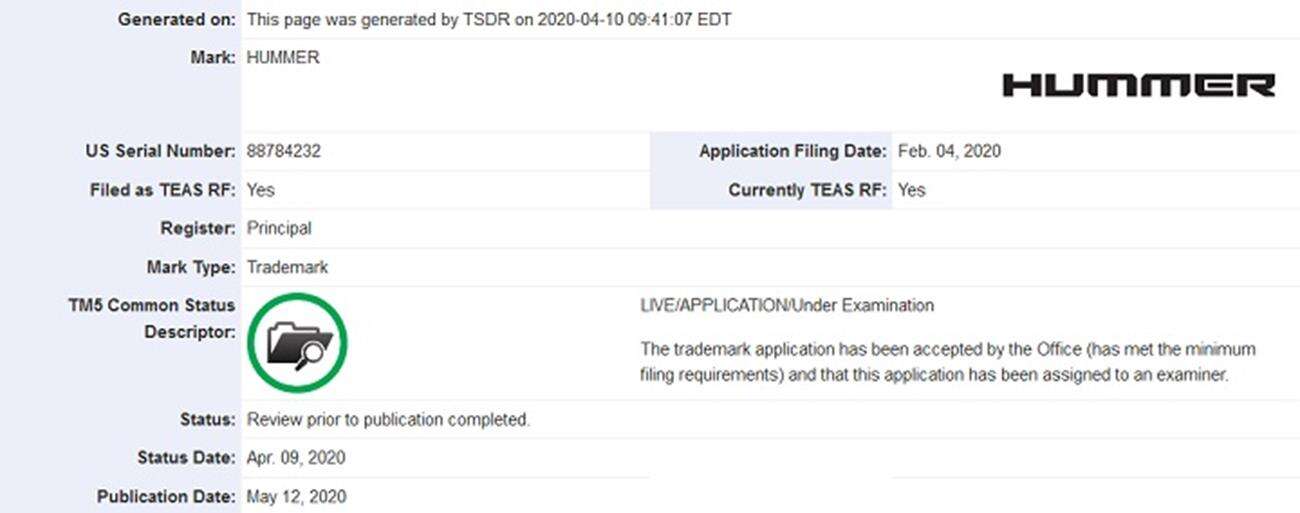This screenshot has width=1300, height=513.
Task: Click the "Generated on:" label
Action: 177,20
